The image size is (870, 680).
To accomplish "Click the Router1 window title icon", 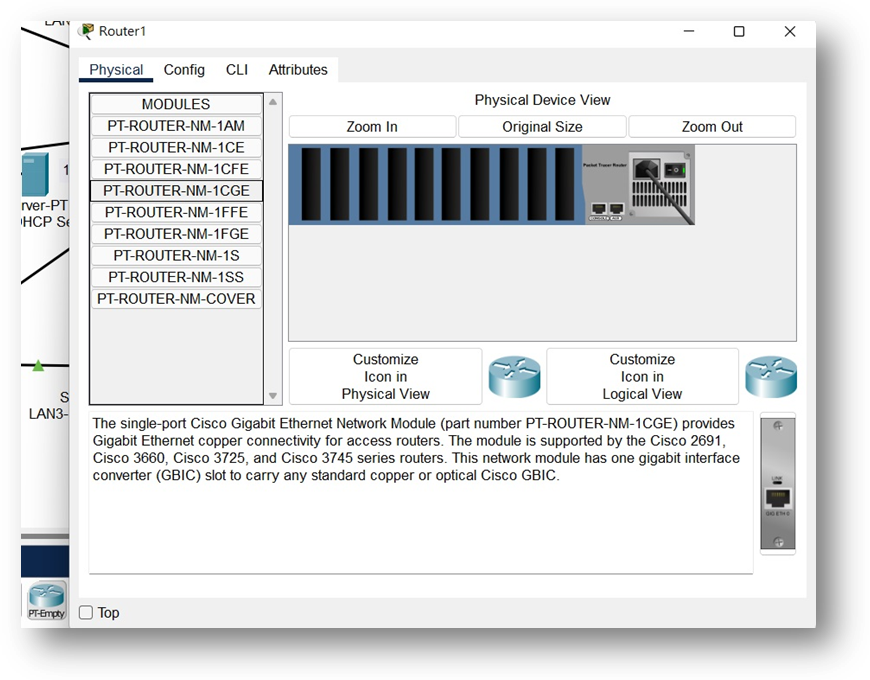I will [x=86, y=31].
